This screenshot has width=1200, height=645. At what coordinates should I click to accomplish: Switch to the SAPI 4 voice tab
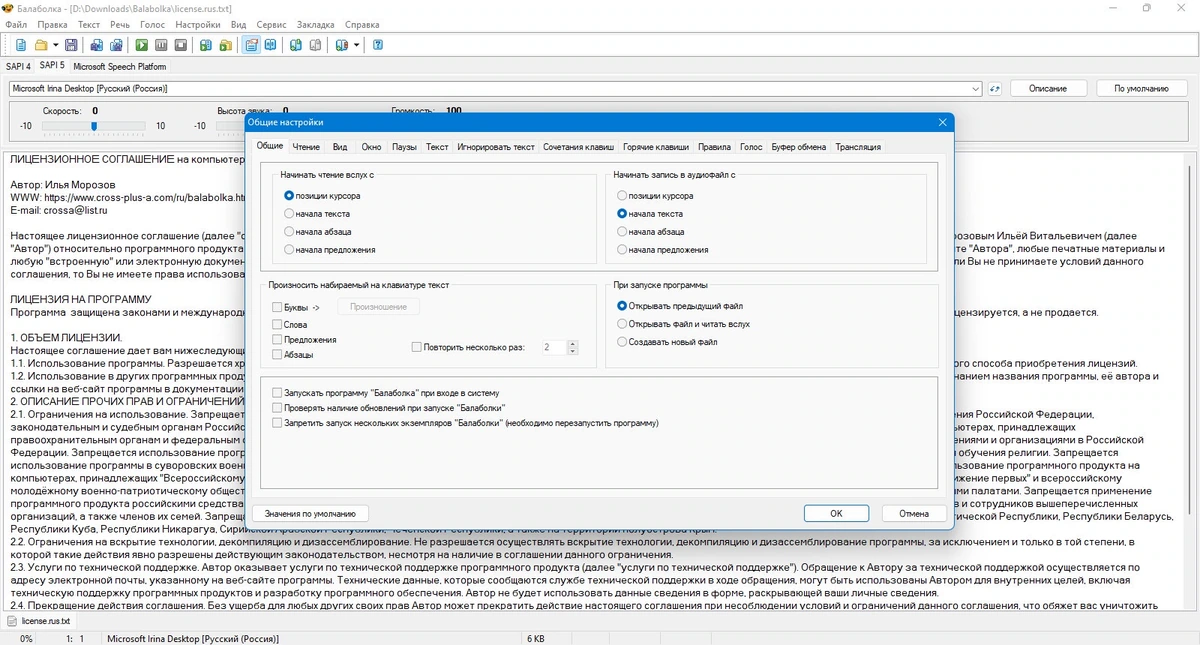click(x=18, y=66)
